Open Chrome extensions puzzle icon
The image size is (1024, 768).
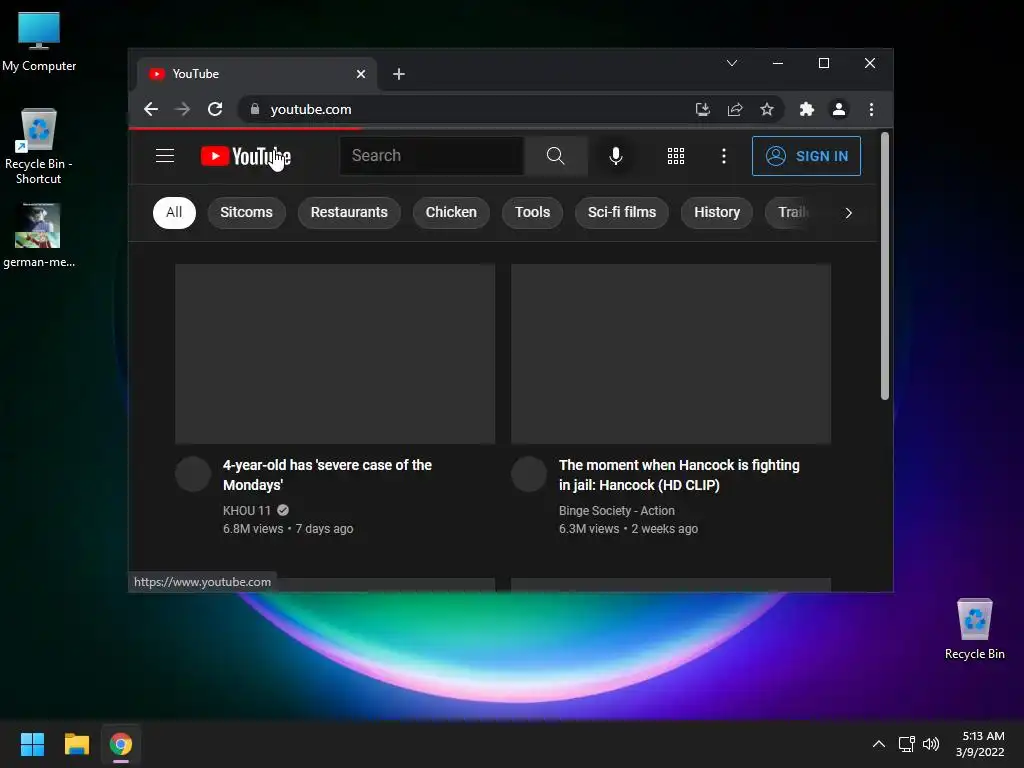tap(807, 109)
